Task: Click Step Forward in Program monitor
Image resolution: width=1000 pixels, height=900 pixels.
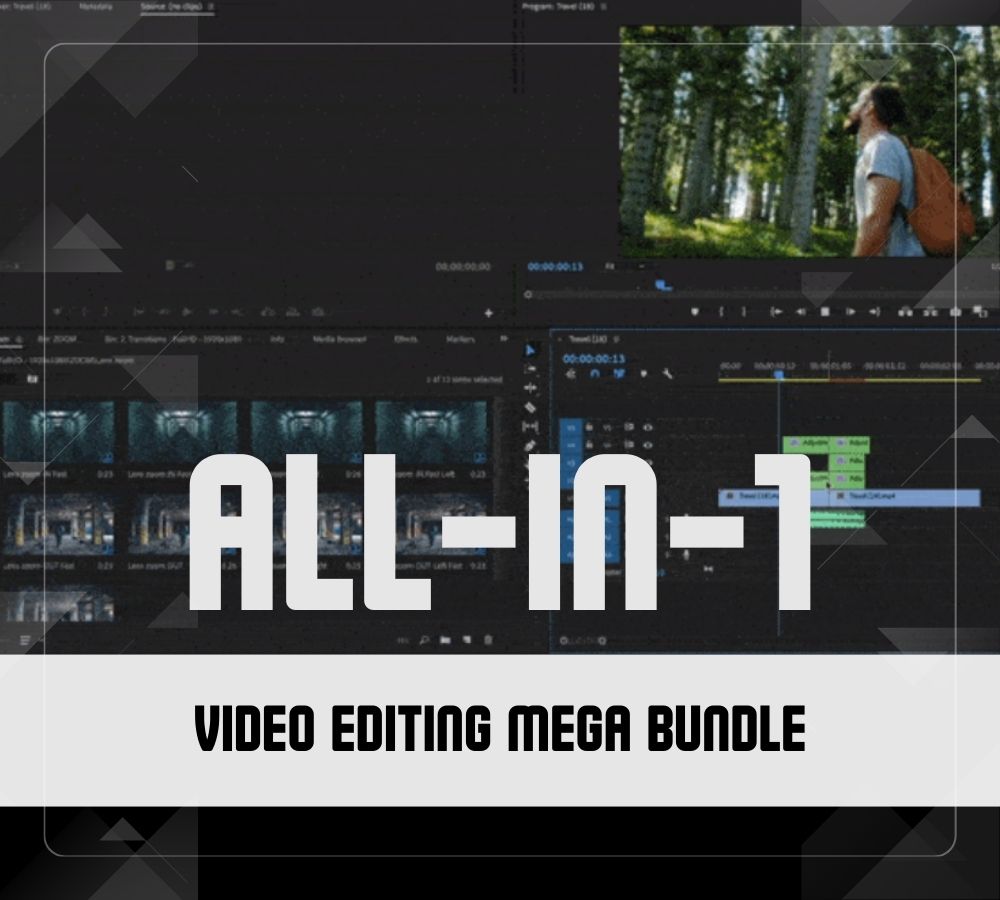Action: click(850, 312)
